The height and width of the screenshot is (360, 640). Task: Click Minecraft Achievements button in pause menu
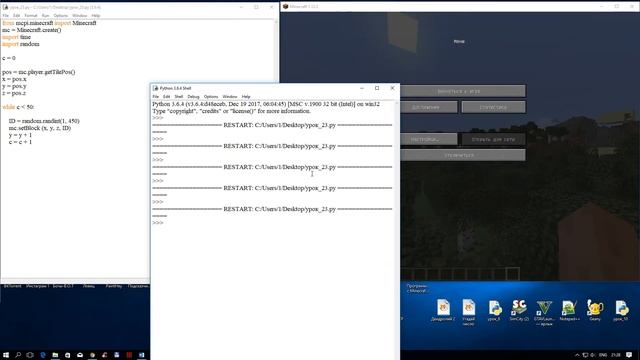429,107
